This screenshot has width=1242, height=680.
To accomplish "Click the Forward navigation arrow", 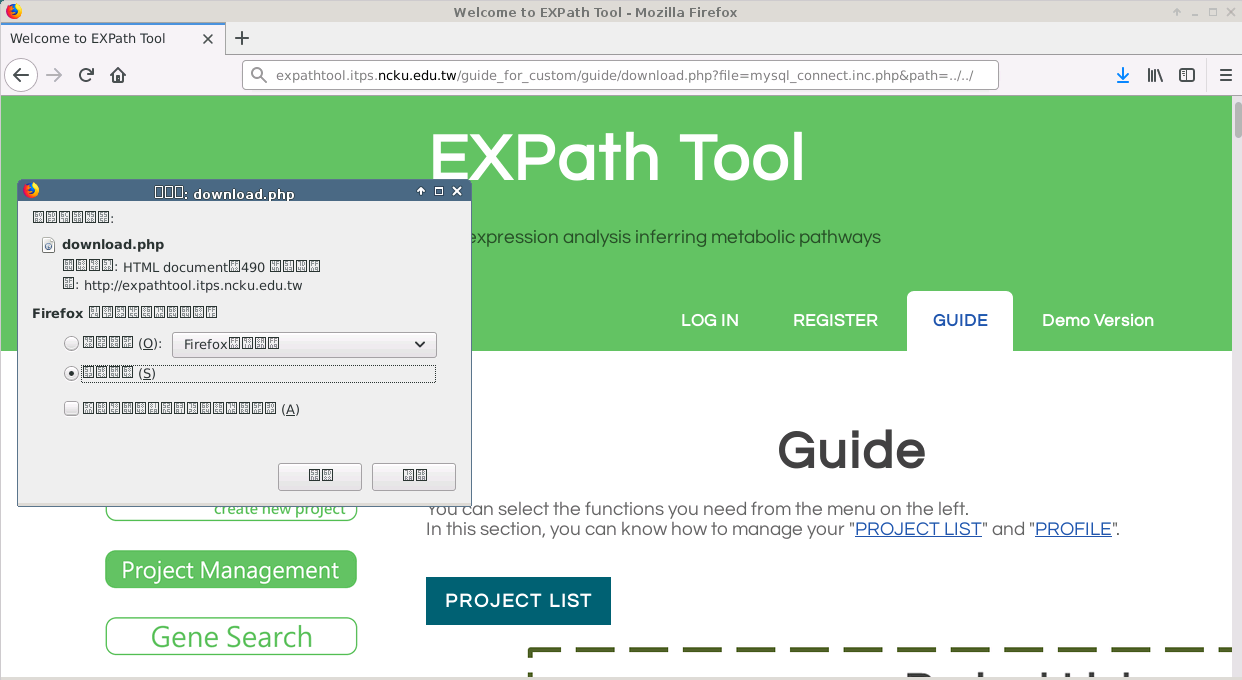I will pos(54,75).
